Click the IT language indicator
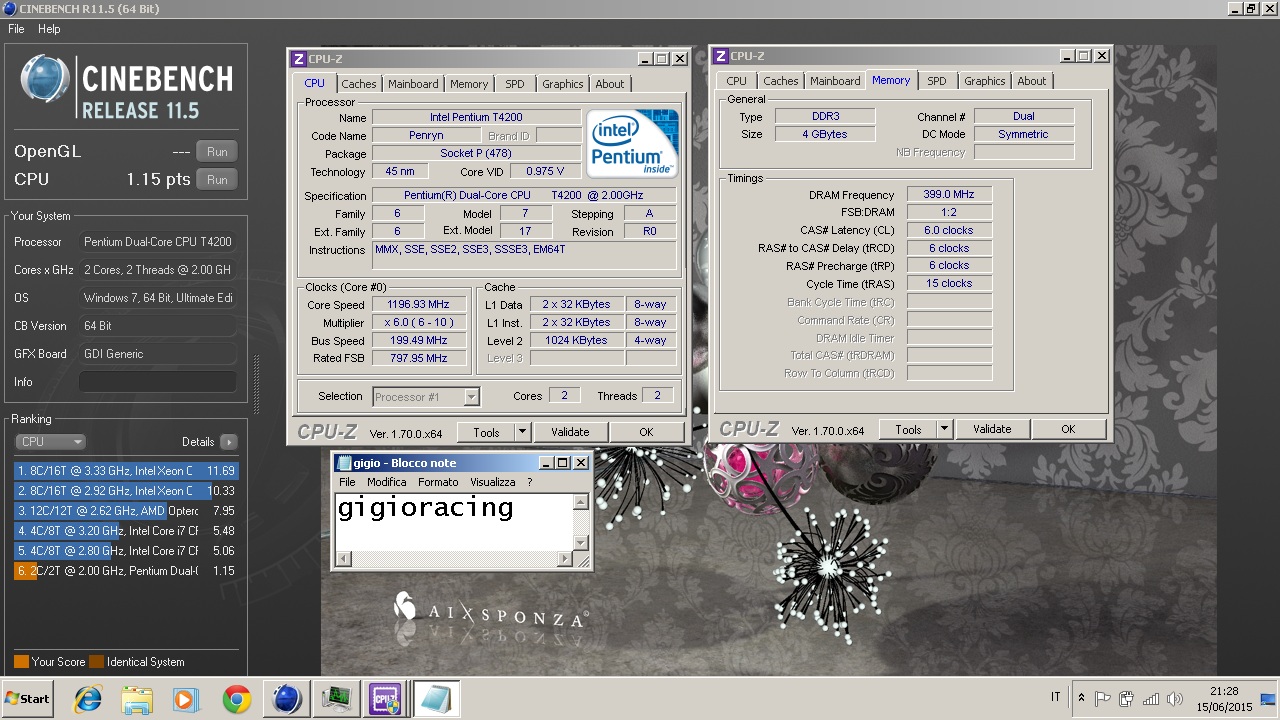The image size is (1280, 720). tap(1056, 697)
